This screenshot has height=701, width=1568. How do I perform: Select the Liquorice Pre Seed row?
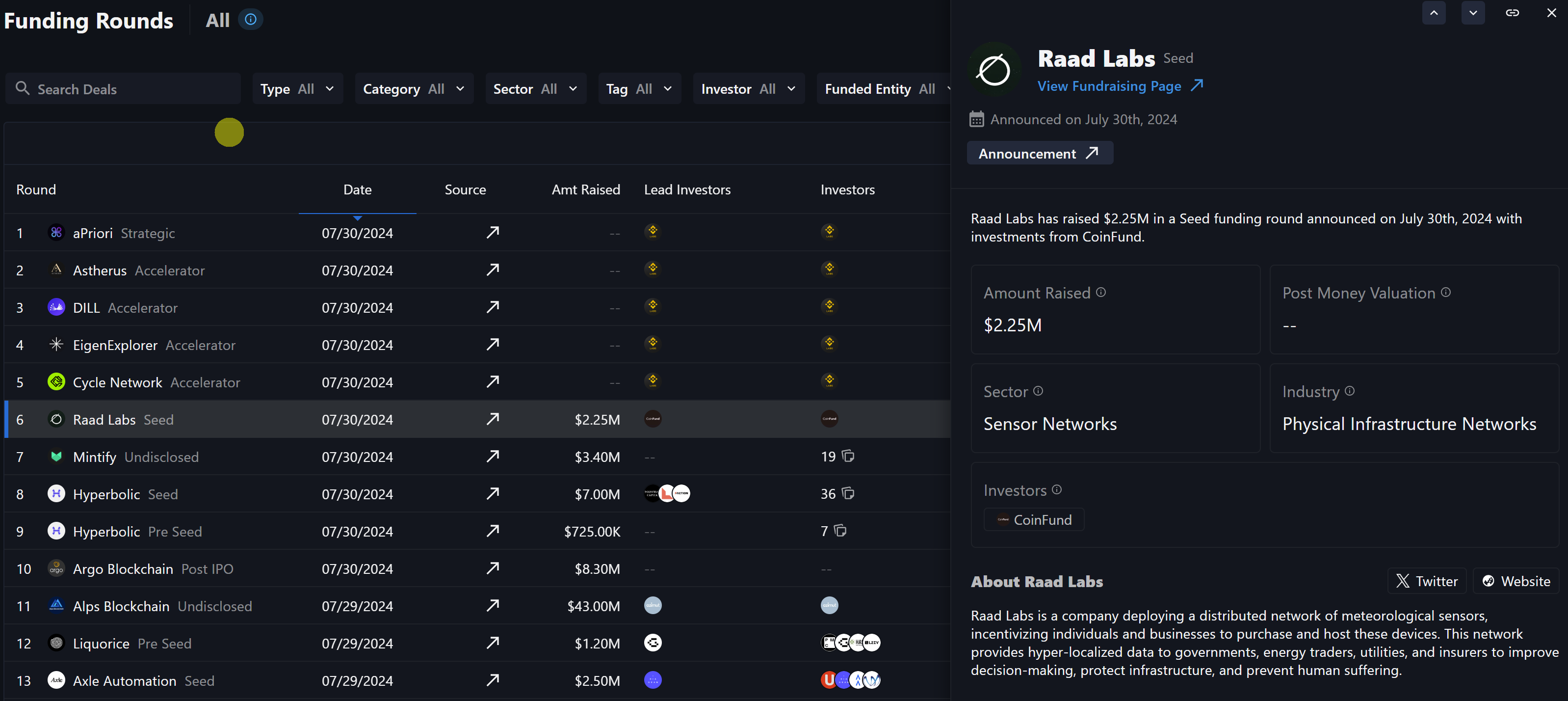click(x=477, y=643)
